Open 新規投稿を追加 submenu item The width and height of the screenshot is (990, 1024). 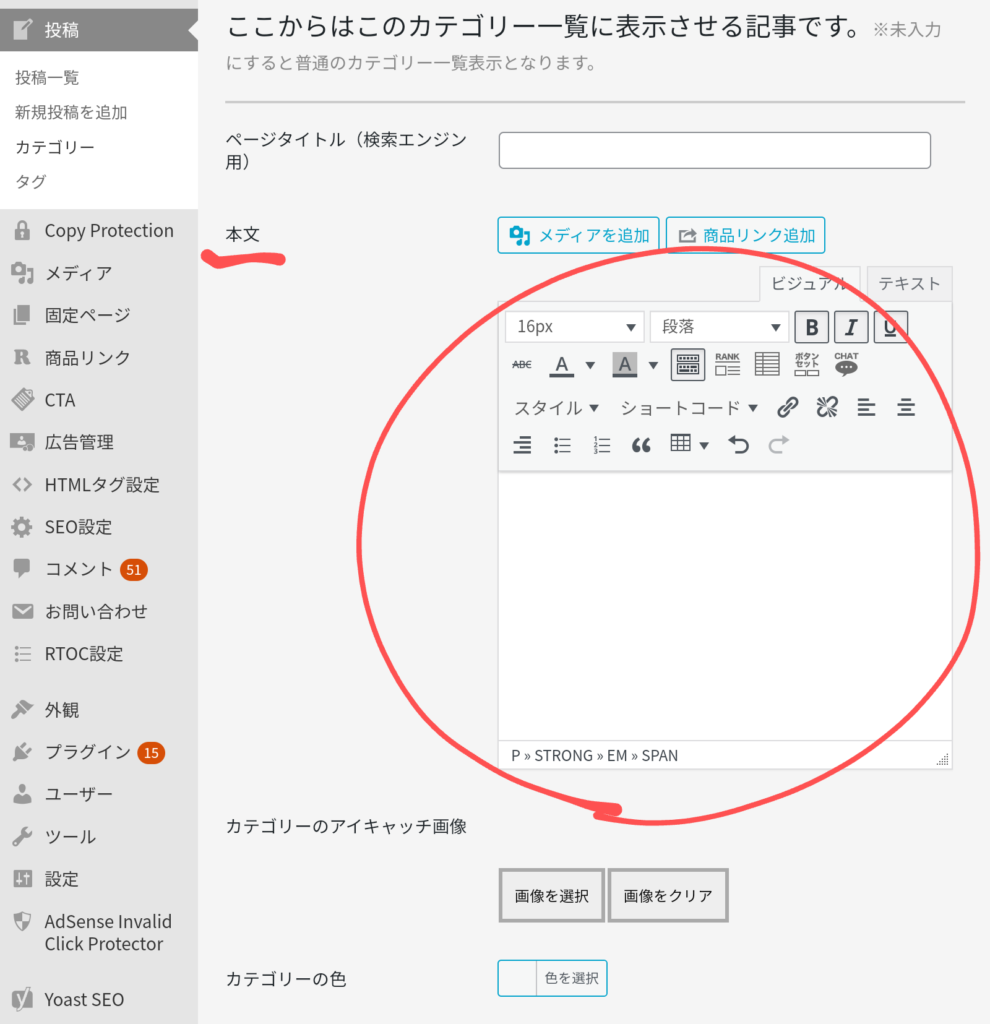[71, 112]
